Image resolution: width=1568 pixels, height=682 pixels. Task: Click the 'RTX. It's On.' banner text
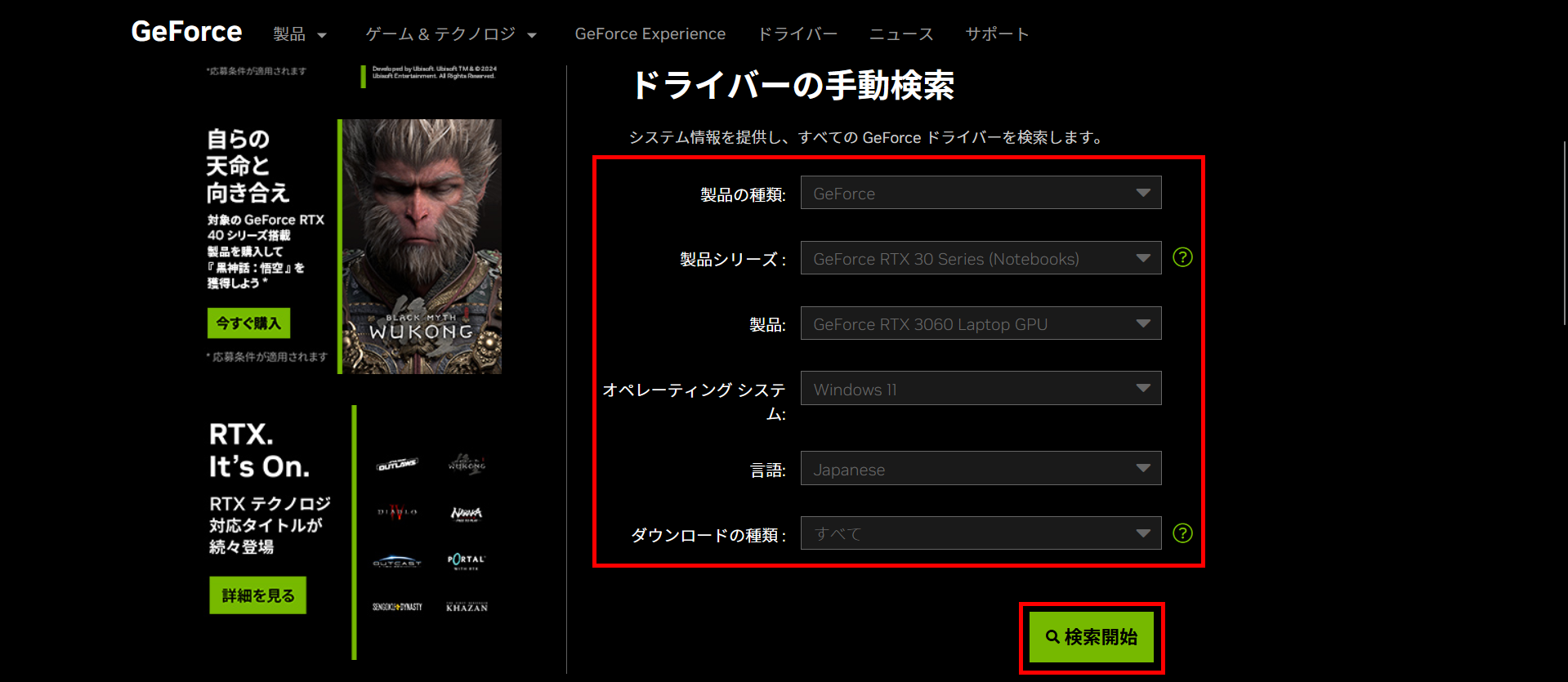click(x=259, y=450)
